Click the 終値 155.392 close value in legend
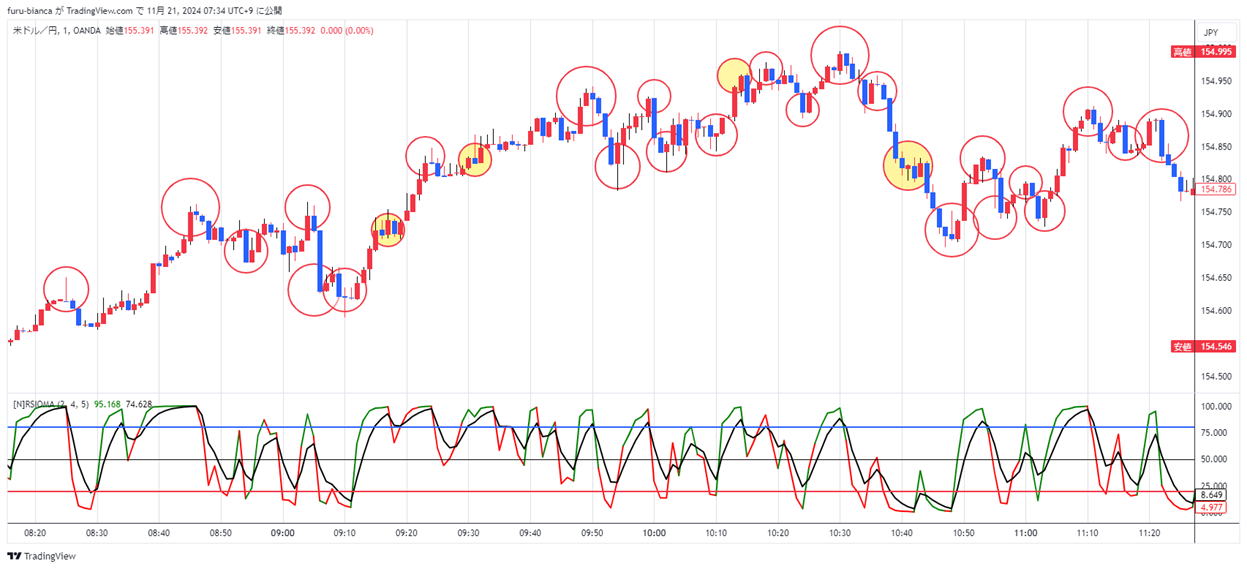The width and height of the screenshot is (1247, 569). coord(289,30)
